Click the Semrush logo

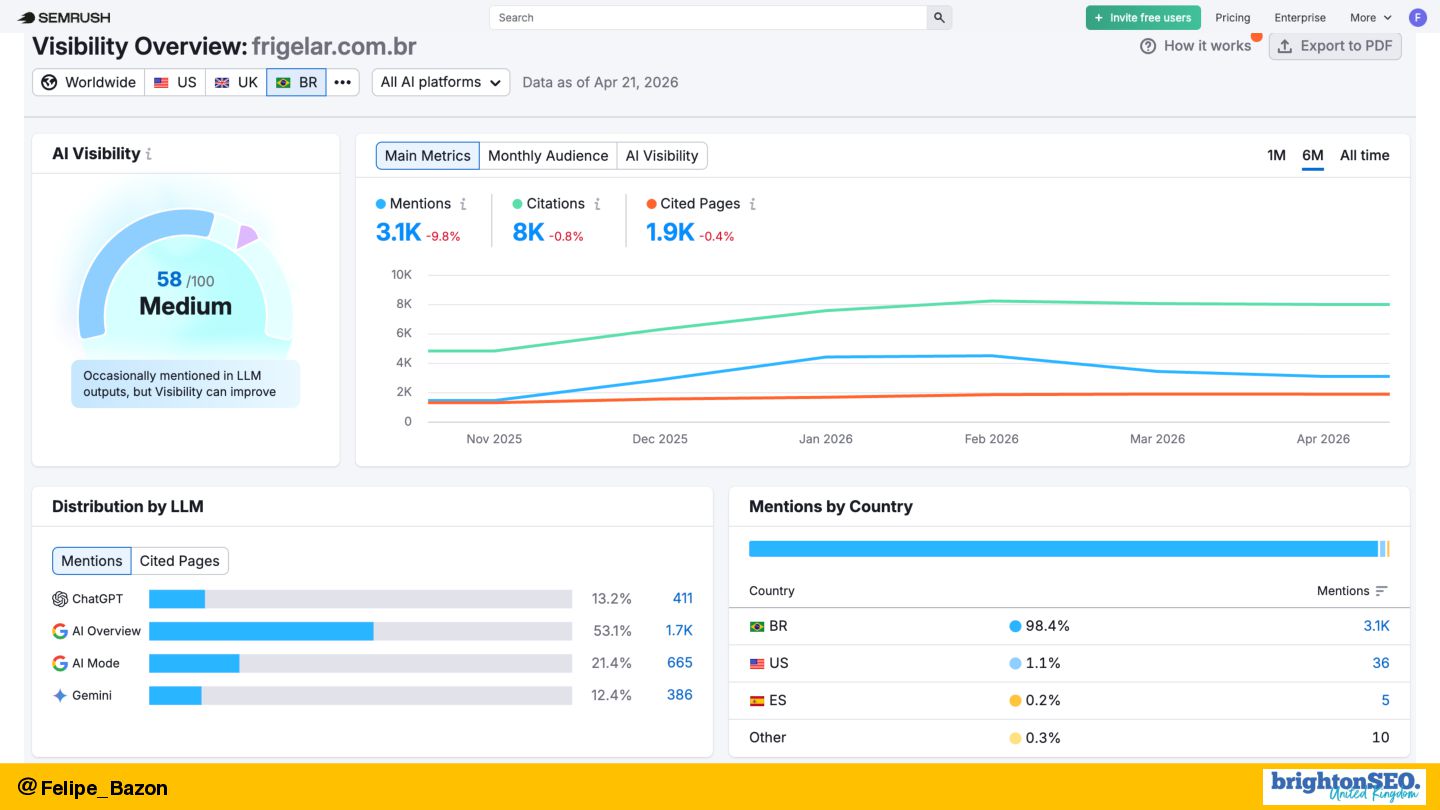pyautogui.click(x=64, y=17)
